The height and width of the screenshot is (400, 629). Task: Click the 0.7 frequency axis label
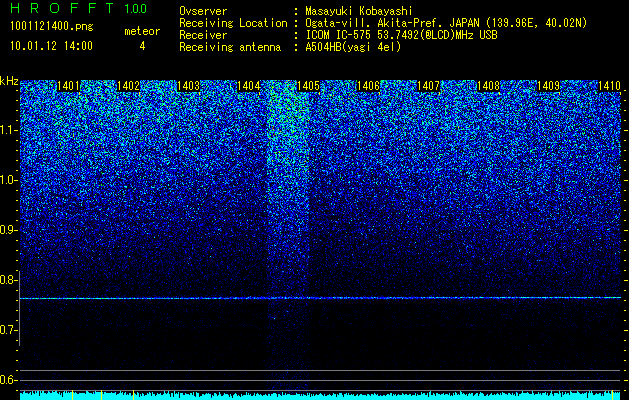pos(8,330)
